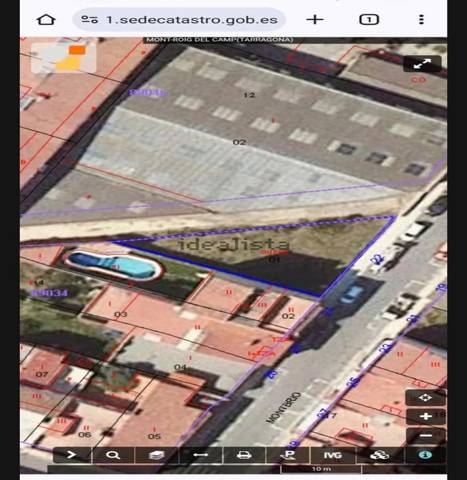Click parcel label 03 near the pool
The height and width of the screenshot is (480, 467).
(x=121, y=314)
